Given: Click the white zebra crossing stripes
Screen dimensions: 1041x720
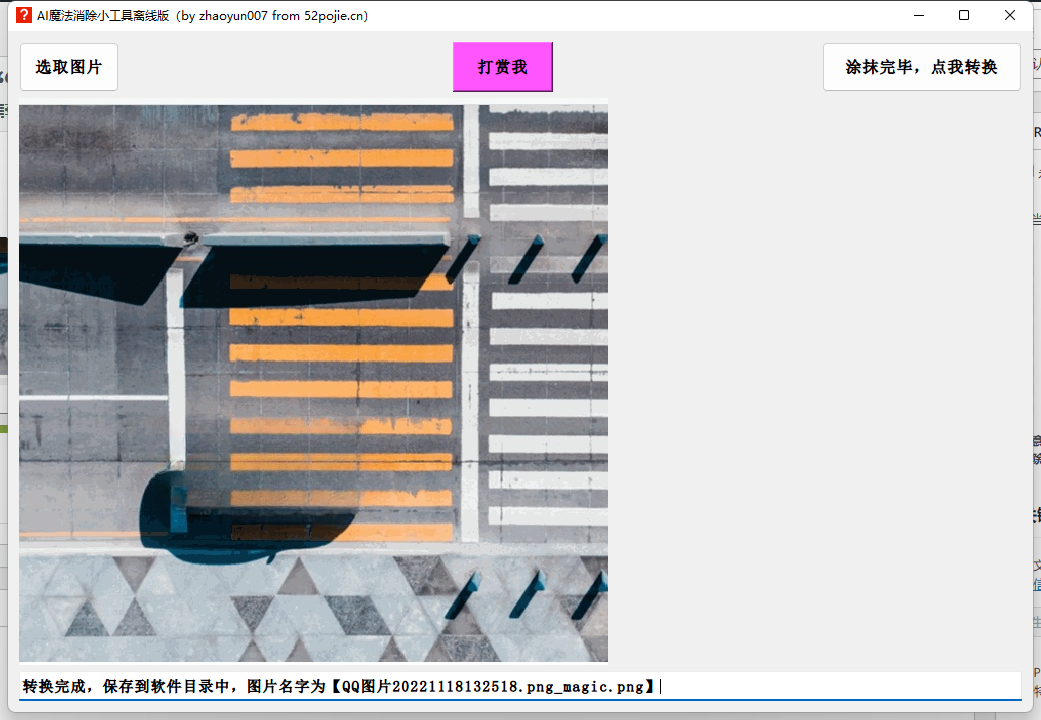Looking at the screenshot, I should [547, 370].
